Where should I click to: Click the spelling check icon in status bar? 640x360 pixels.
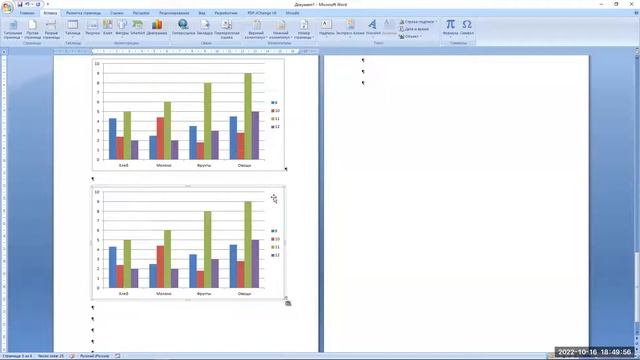[x=72, y=356]
